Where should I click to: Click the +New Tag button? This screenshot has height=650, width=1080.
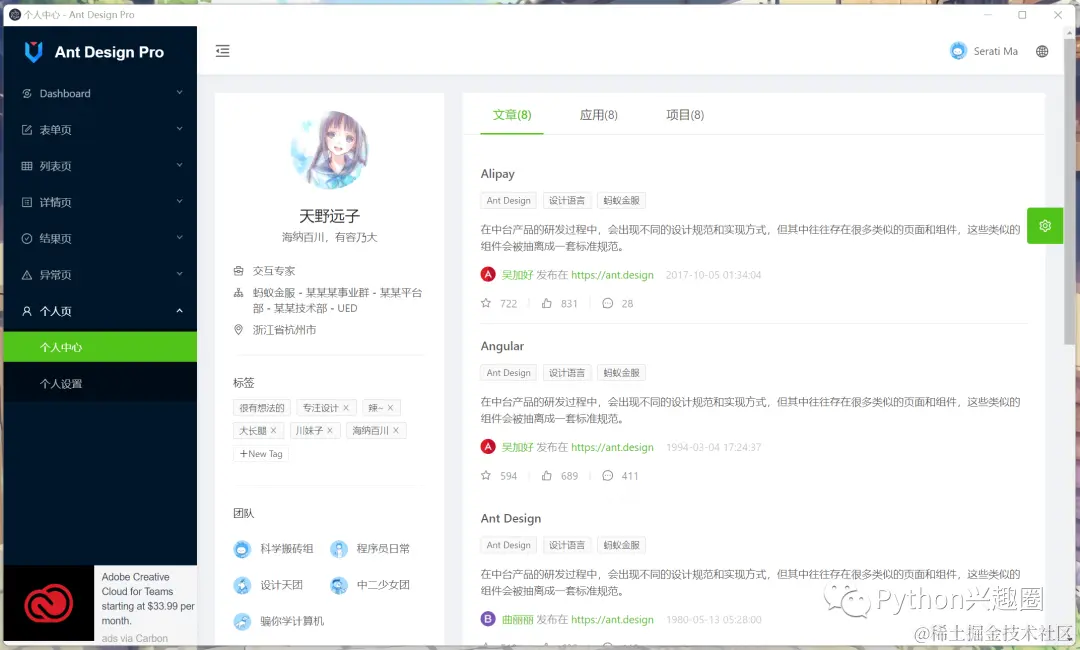[x=260, y=453]
